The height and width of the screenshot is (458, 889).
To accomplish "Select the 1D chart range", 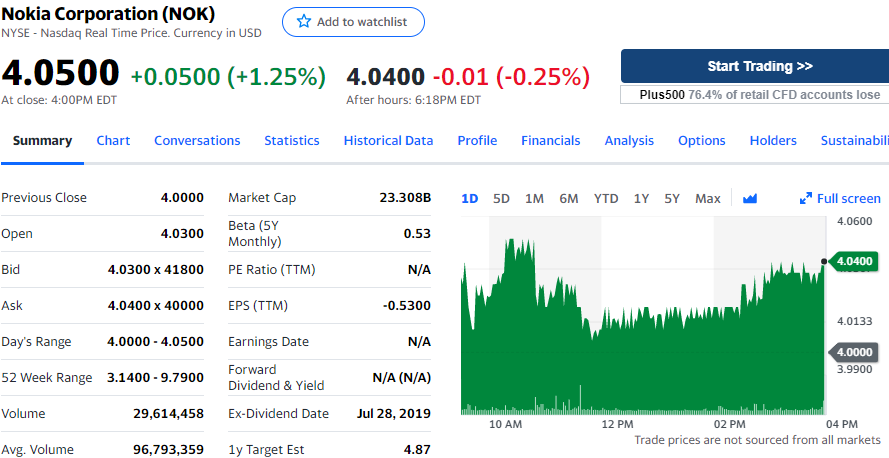I will click(x=470, y=199).
